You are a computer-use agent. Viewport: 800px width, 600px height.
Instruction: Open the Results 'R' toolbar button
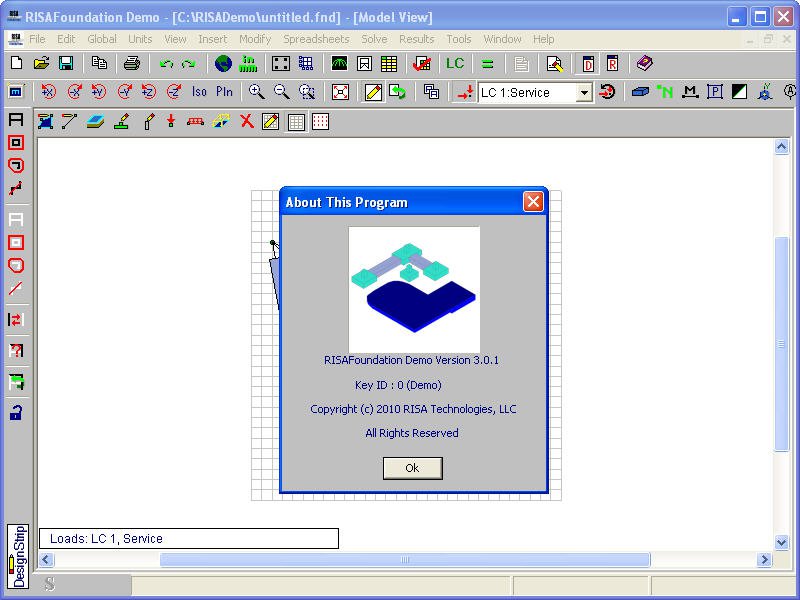612,63
